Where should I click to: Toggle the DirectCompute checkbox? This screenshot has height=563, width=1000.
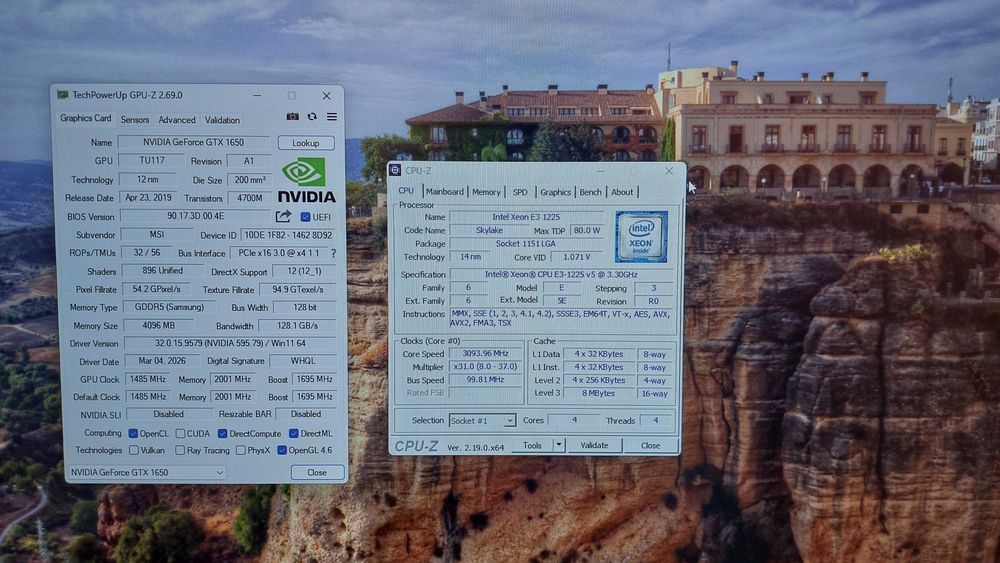(222, 434)
